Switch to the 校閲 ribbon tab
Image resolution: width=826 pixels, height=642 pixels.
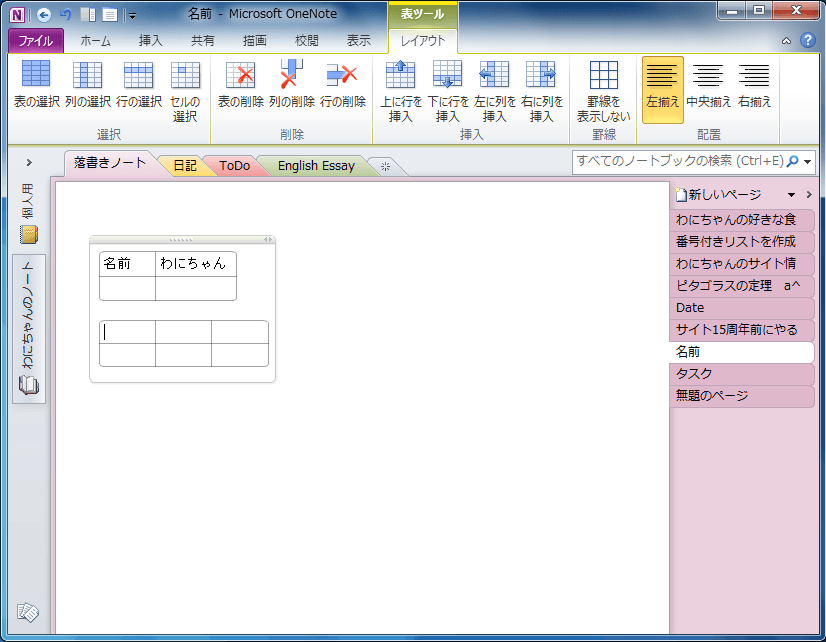coord(307,41)
